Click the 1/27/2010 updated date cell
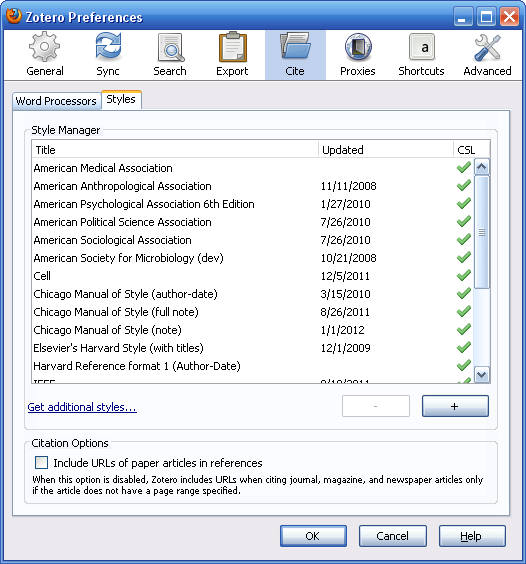The width and height of the screenshot is (526, 564). [x=345, y=204]
